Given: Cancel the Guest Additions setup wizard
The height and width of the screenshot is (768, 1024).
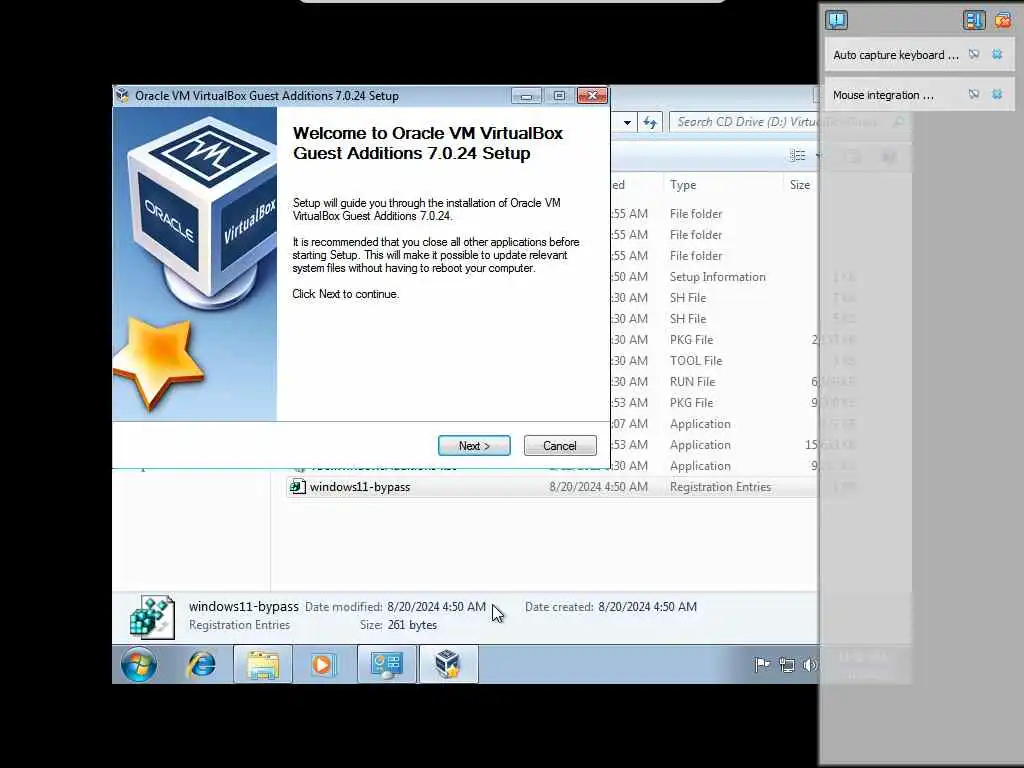Looking at the screenshot, I should point(560,445).
